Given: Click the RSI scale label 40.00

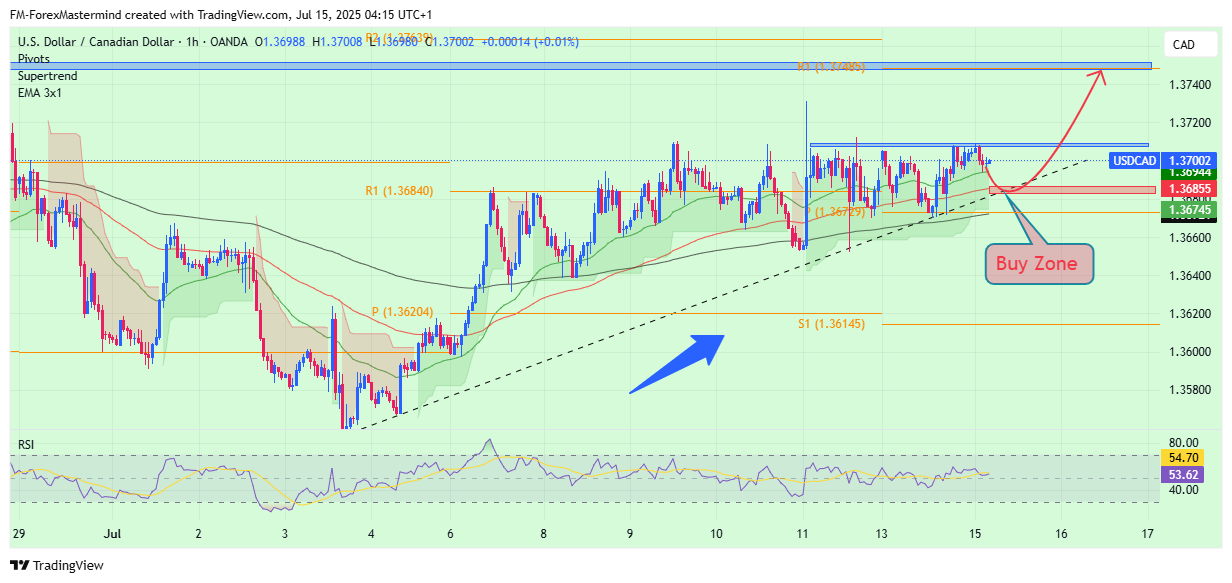Looking at the screenshot, I should click(1184, 490).
